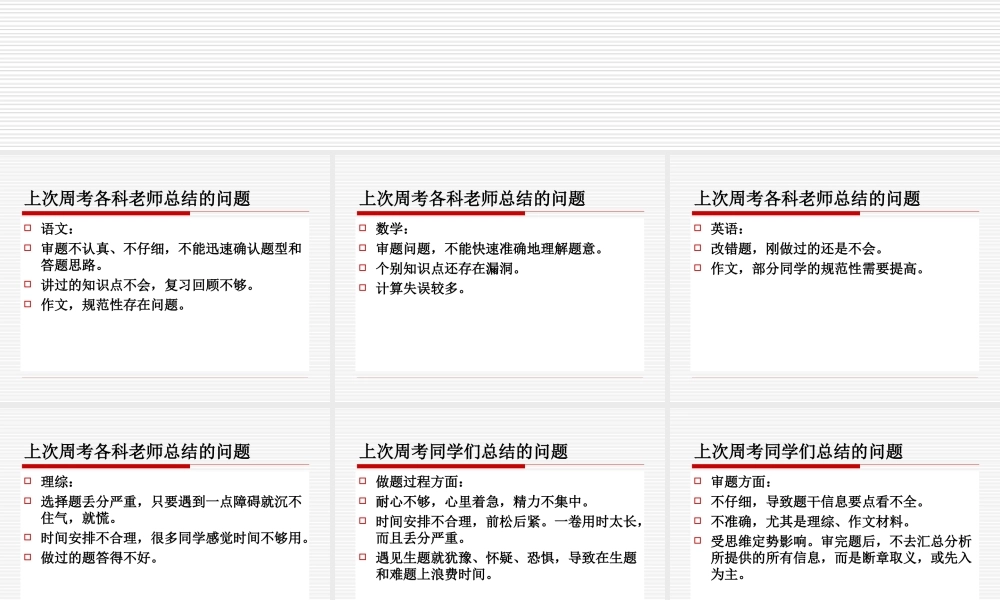Screen dimensions: 1000x600
Task: Select the line 审题问题，不能快速准确地理解题意。
Action: pyautogui.click(x=490, y=249)
